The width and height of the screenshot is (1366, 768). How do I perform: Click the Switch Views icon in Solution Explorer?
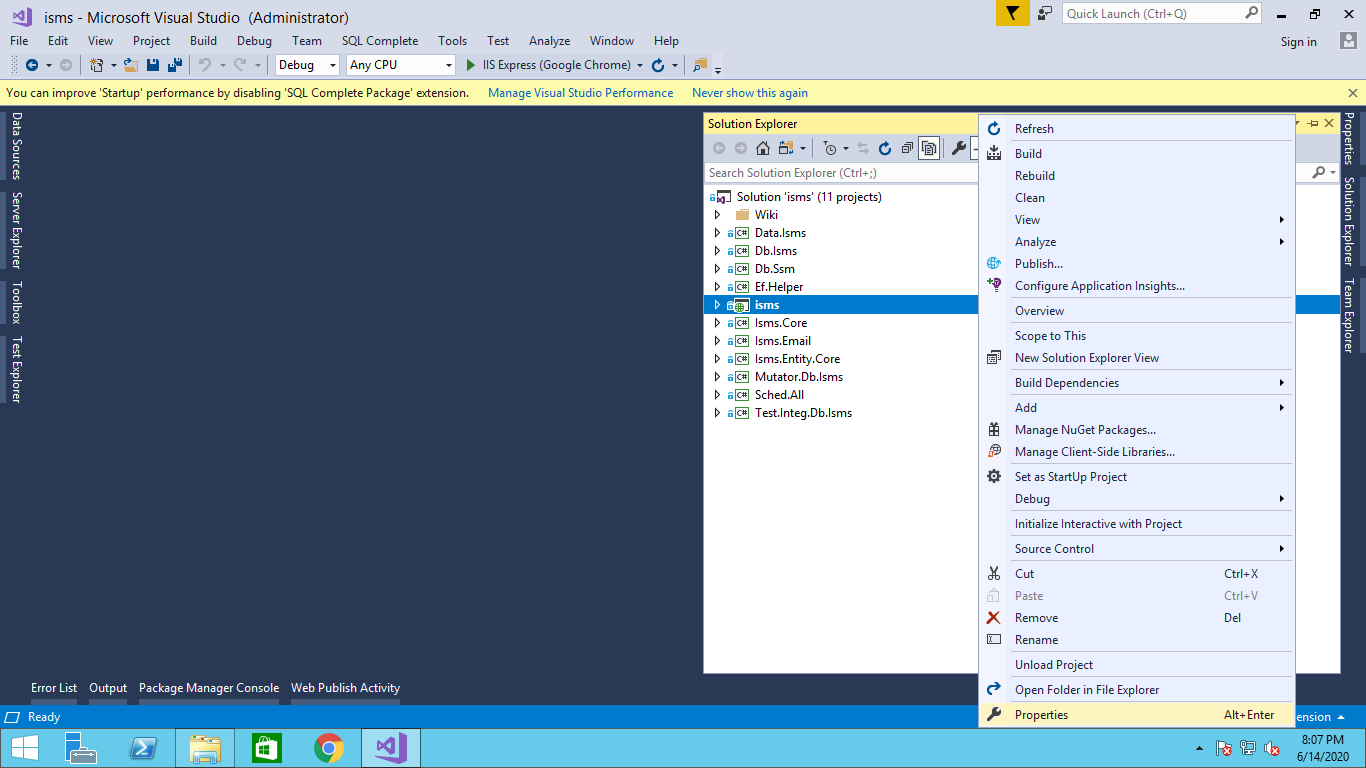786,148
